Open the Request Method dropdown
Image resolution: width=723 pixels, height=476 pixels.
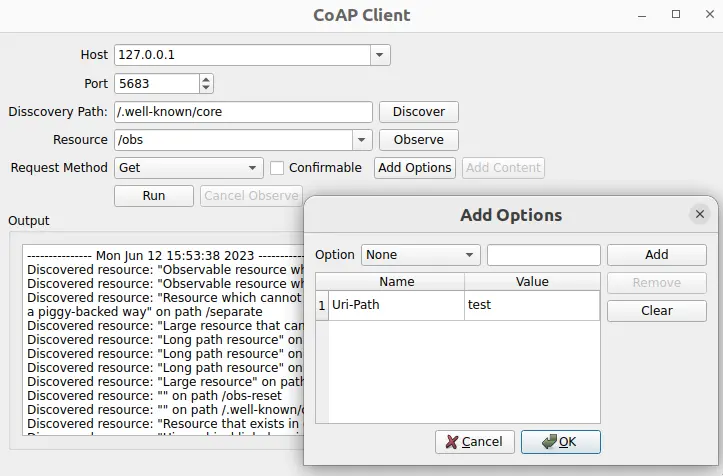pos(253,168)
